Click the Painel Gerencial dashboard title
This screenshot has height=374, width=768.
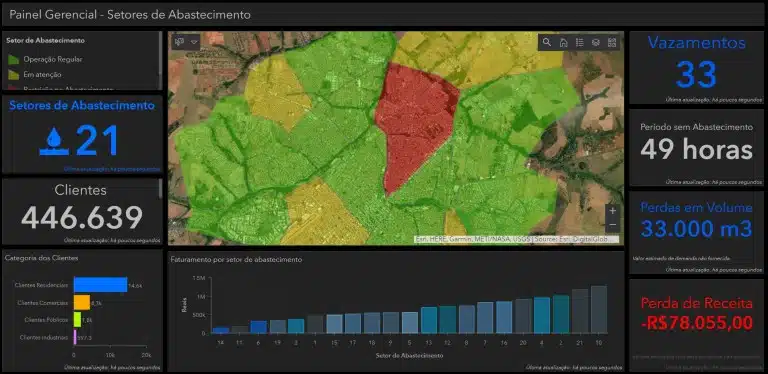click(x=130, y=15)
